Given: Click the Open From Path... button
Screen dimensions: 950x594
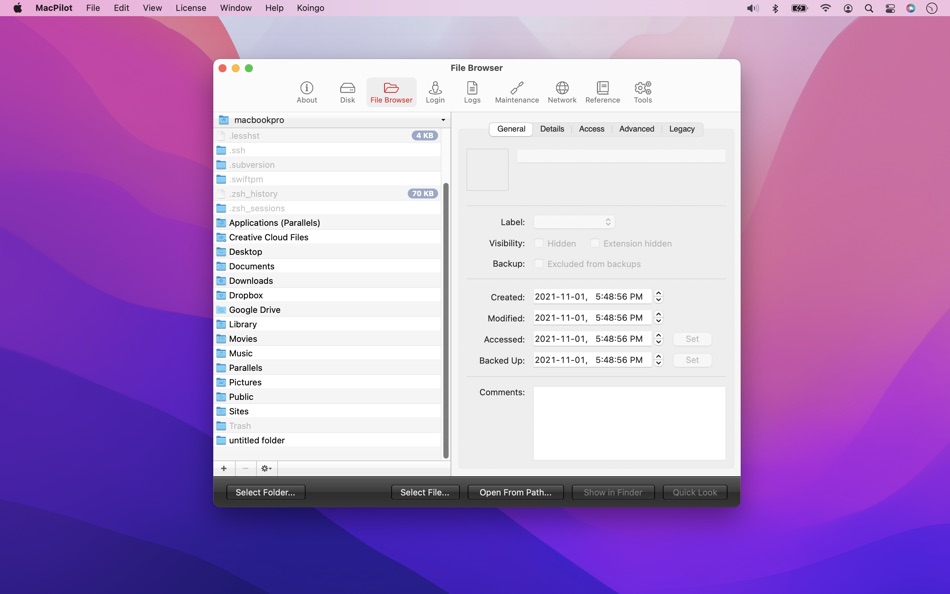Looking at the screenshot, I should [x=515, y=492].
